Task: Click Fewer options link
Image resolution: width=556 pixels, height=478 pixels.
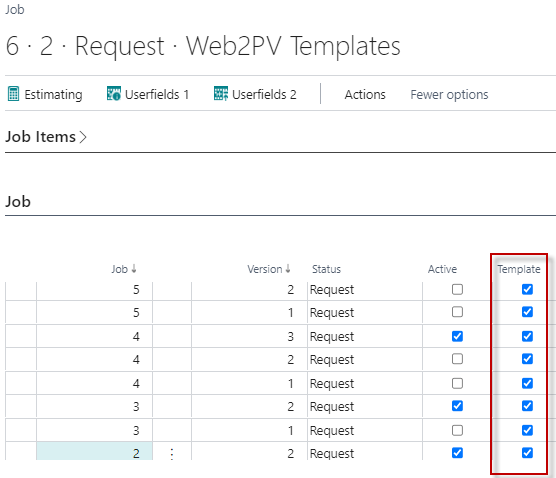Action: click(x=449, y=94)
